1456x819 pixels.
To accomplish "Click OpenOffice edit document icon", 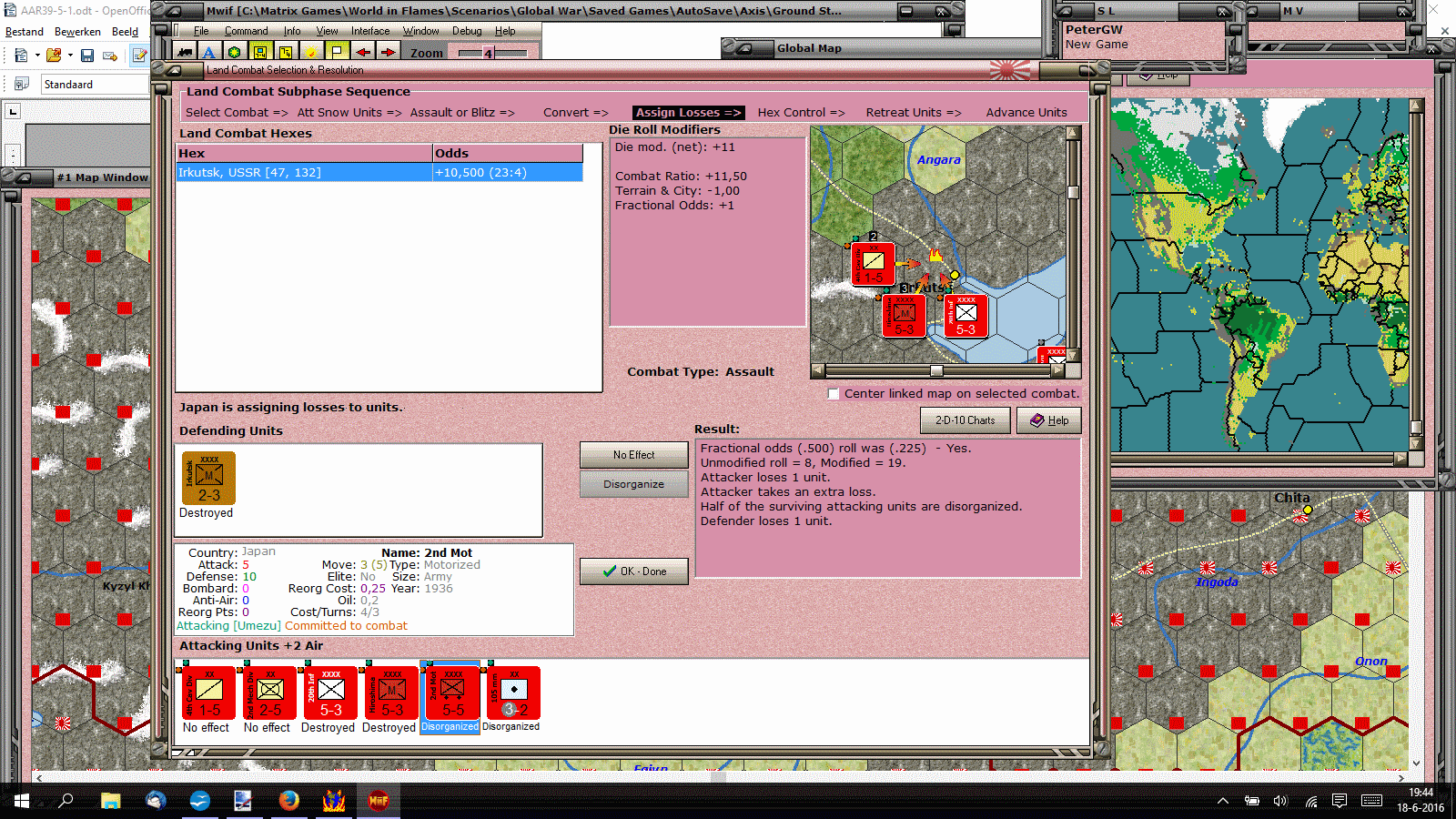I will coord(139,56).
